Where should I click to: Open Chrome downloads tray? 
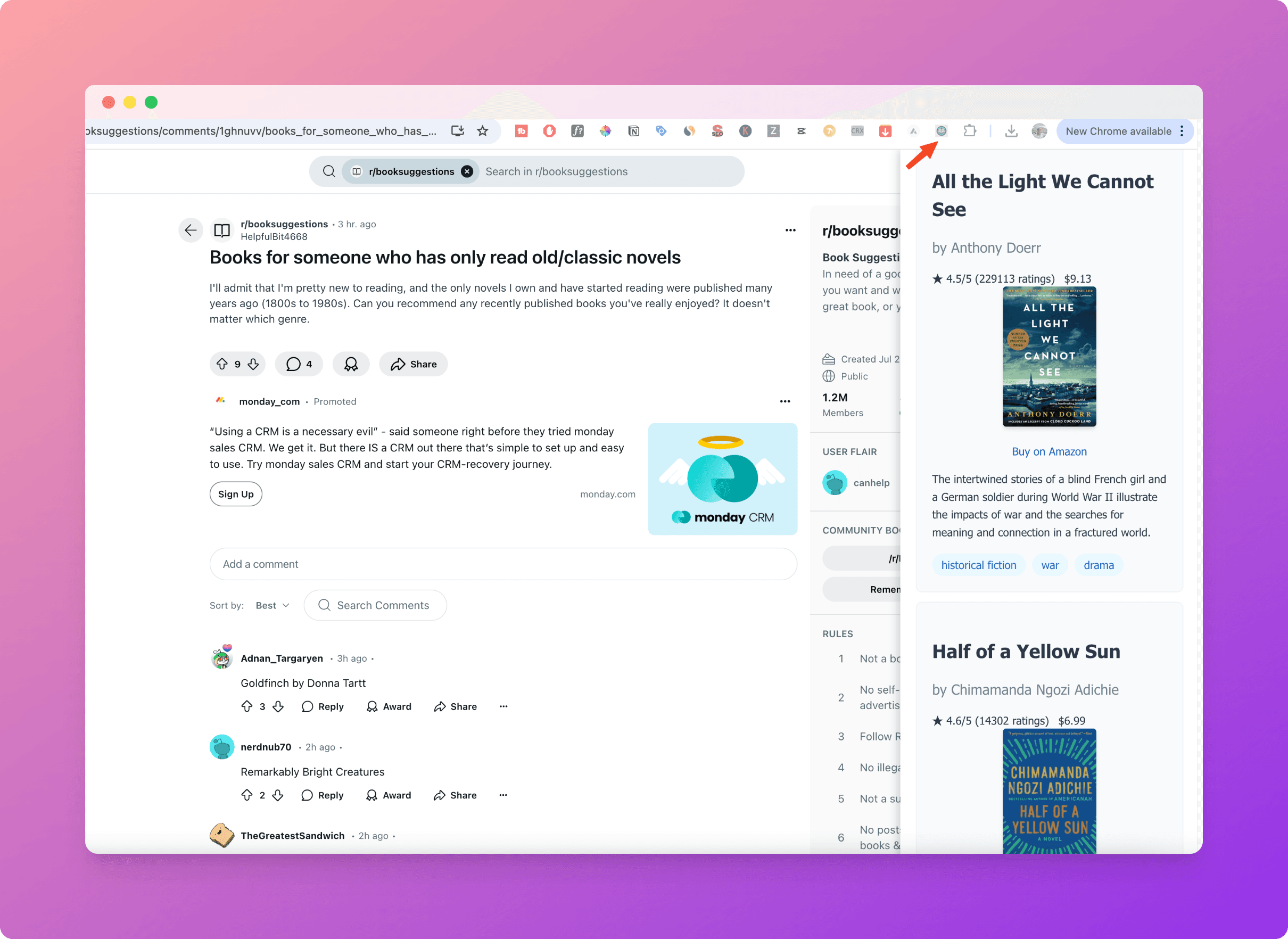pos(1011,131)
